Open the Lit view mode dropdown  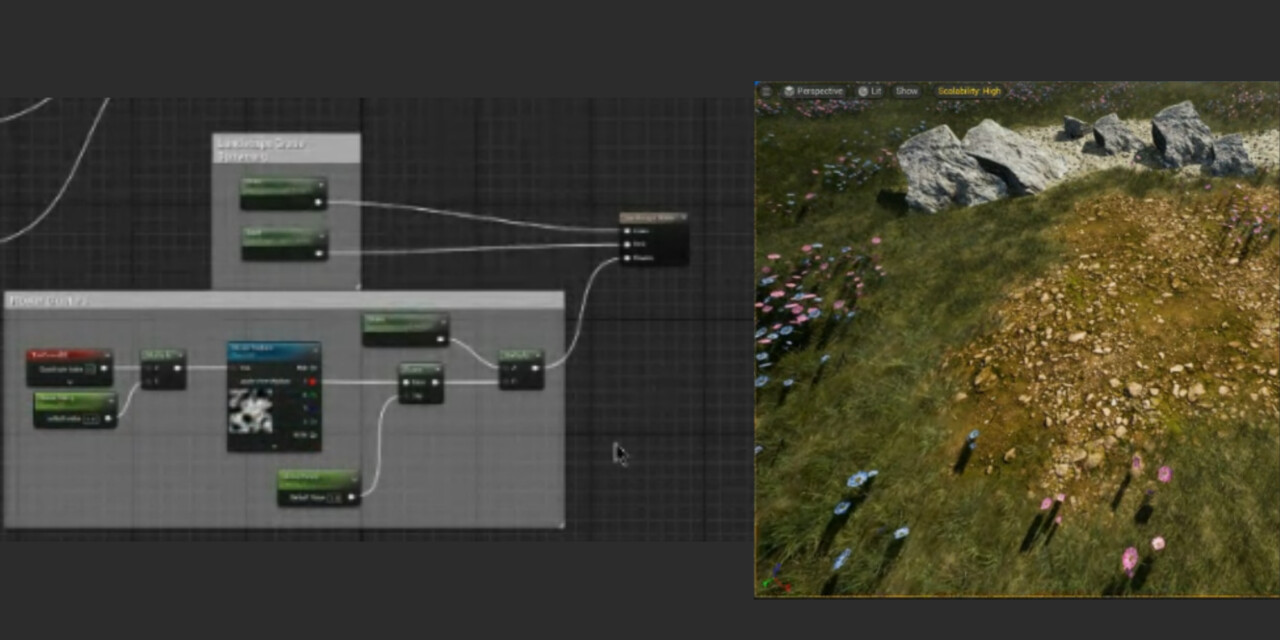pyautogui.click(x=874, y=91)
